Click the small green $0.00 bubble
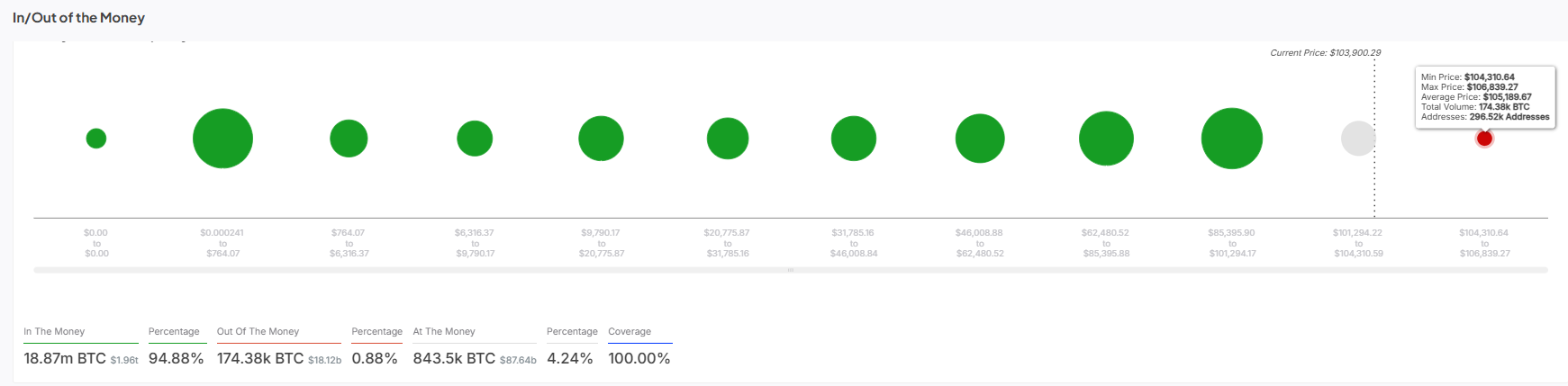The image size is (1568, 386). click(96, 139)
